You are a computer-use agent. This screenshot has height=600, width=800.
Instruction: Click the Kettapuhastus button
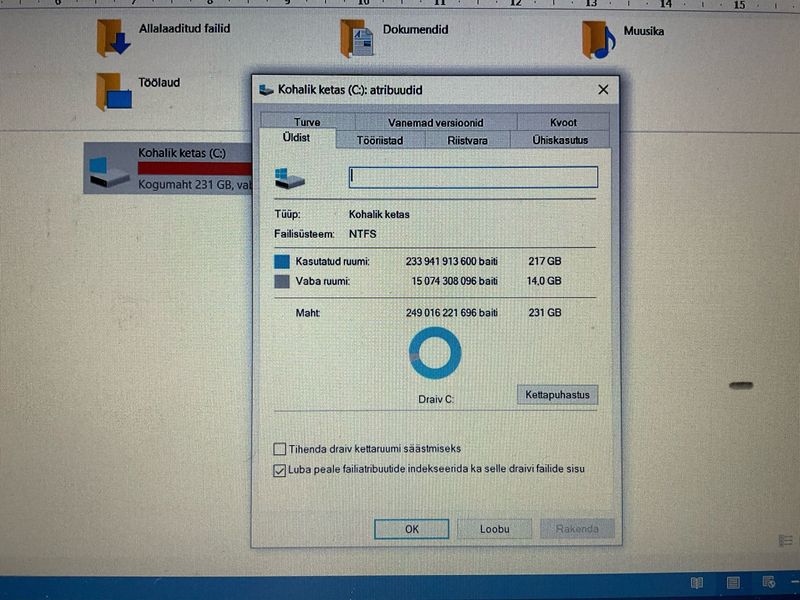click(x=557, y=395)
